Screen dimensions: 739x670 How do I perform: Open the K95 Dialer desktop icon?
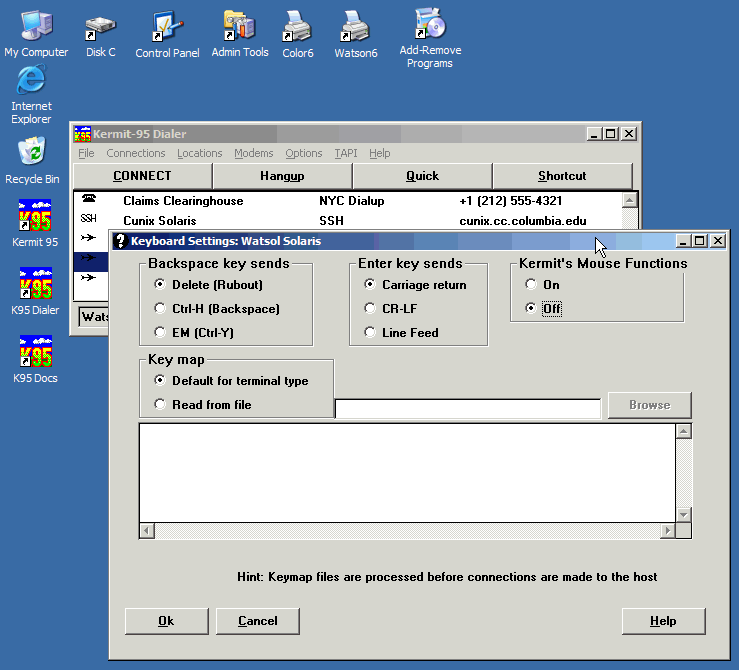coord(35,285)
